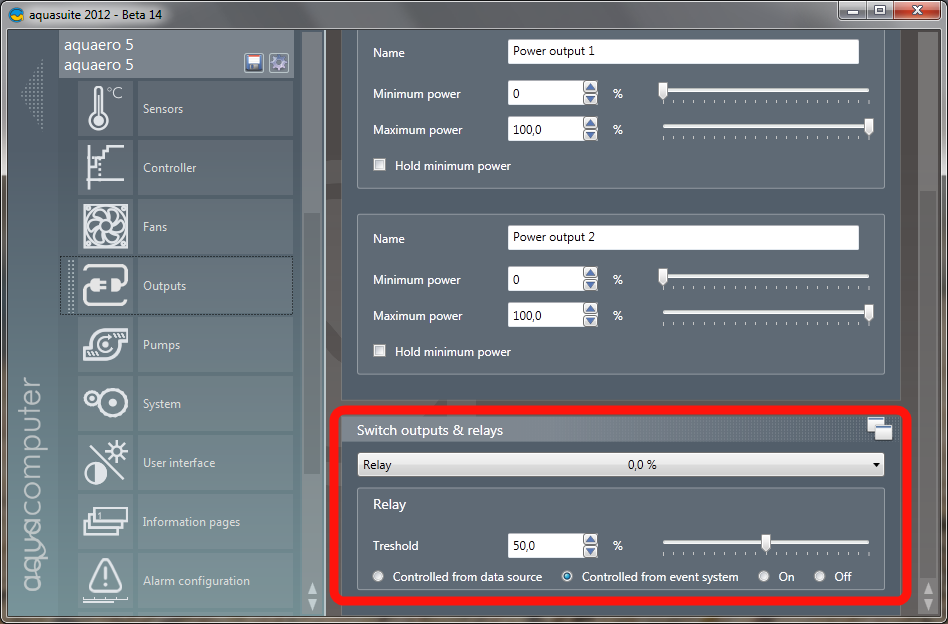Screen dimensions: 948x624
Task: Click the Sensors thermometer icon
Action: point(105,109)
